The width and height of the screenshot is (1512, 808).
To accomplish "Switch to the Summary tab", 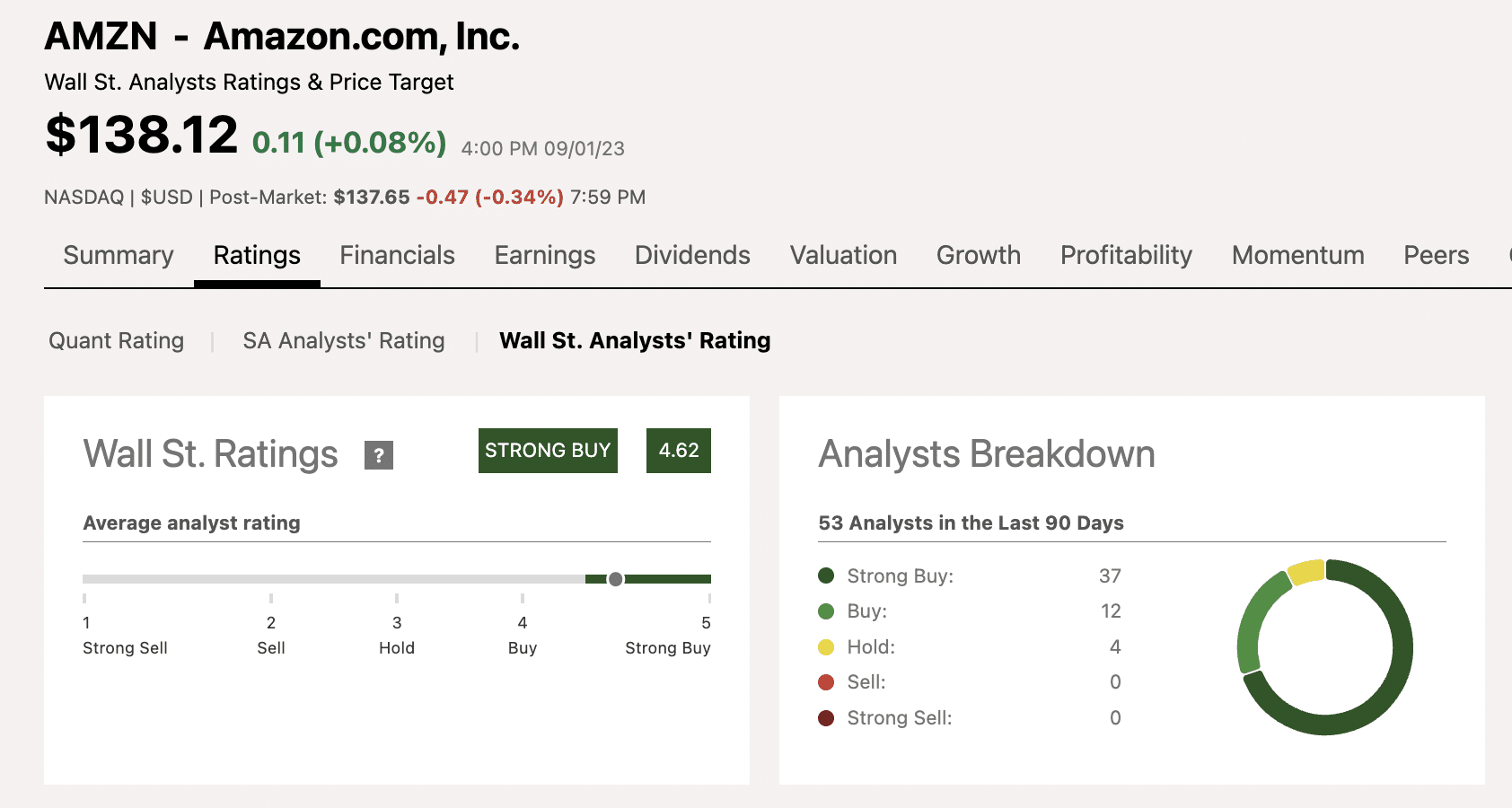I will (119, 256).
